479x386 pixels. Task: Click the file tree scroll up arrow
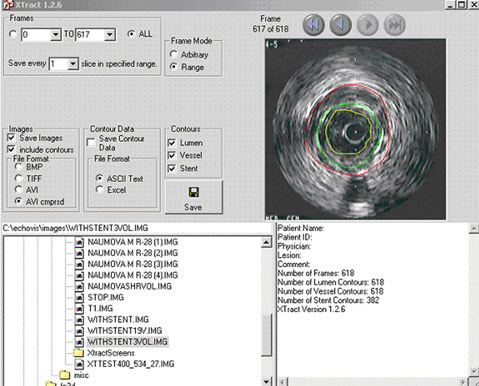click(266, 242)
